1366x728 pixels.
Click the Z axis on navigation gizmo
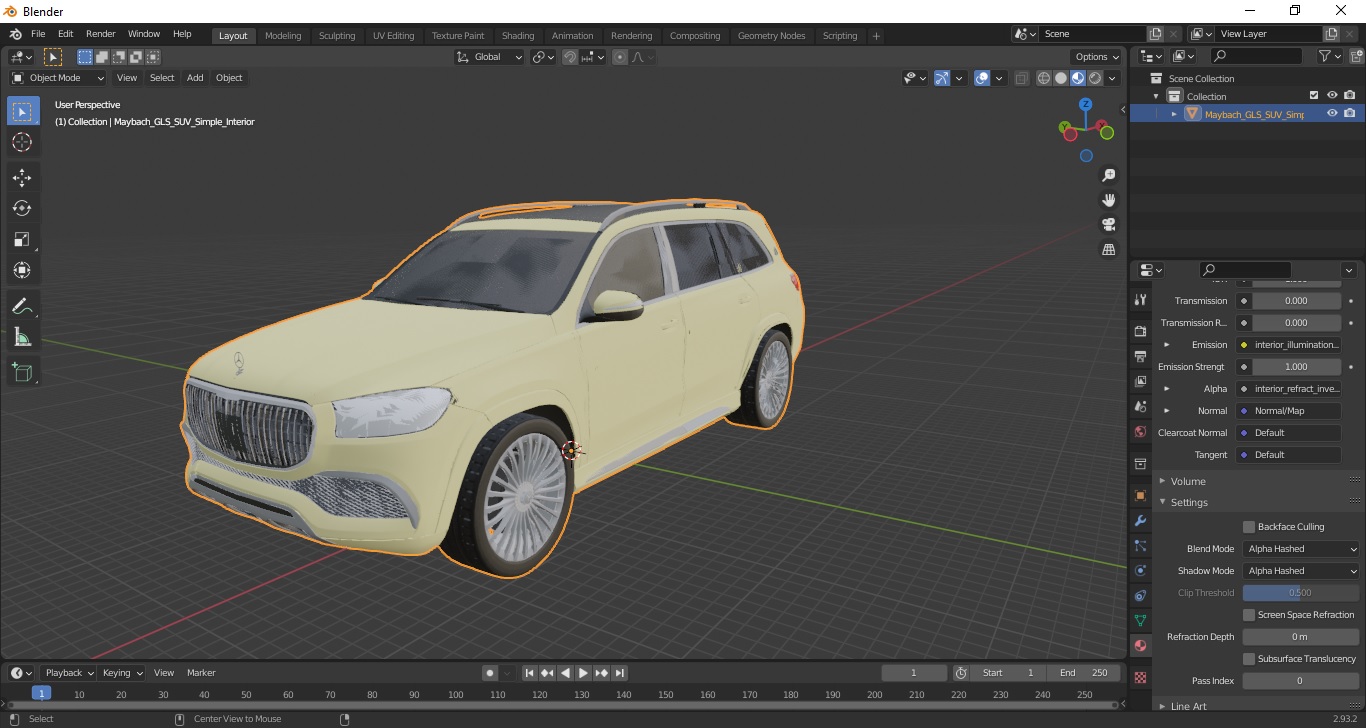[1085, 105]
